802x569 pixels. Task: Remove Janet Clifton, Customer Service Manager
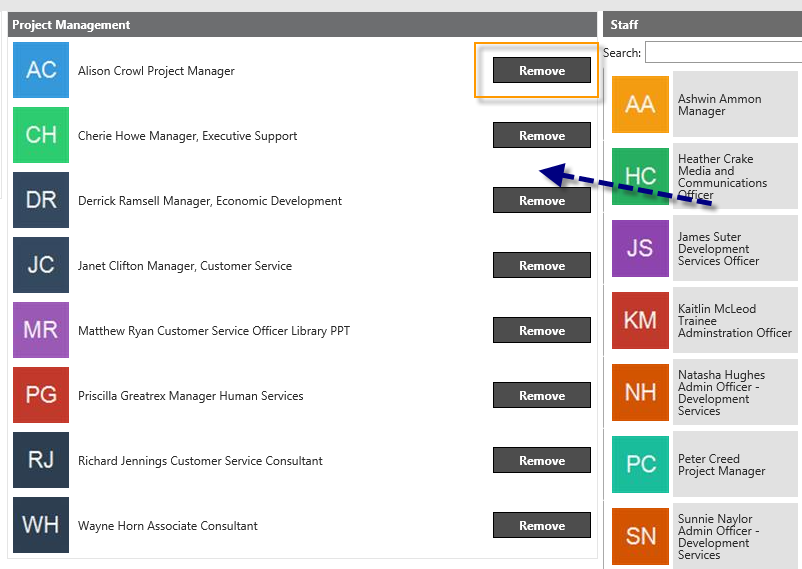click(542, 265)
